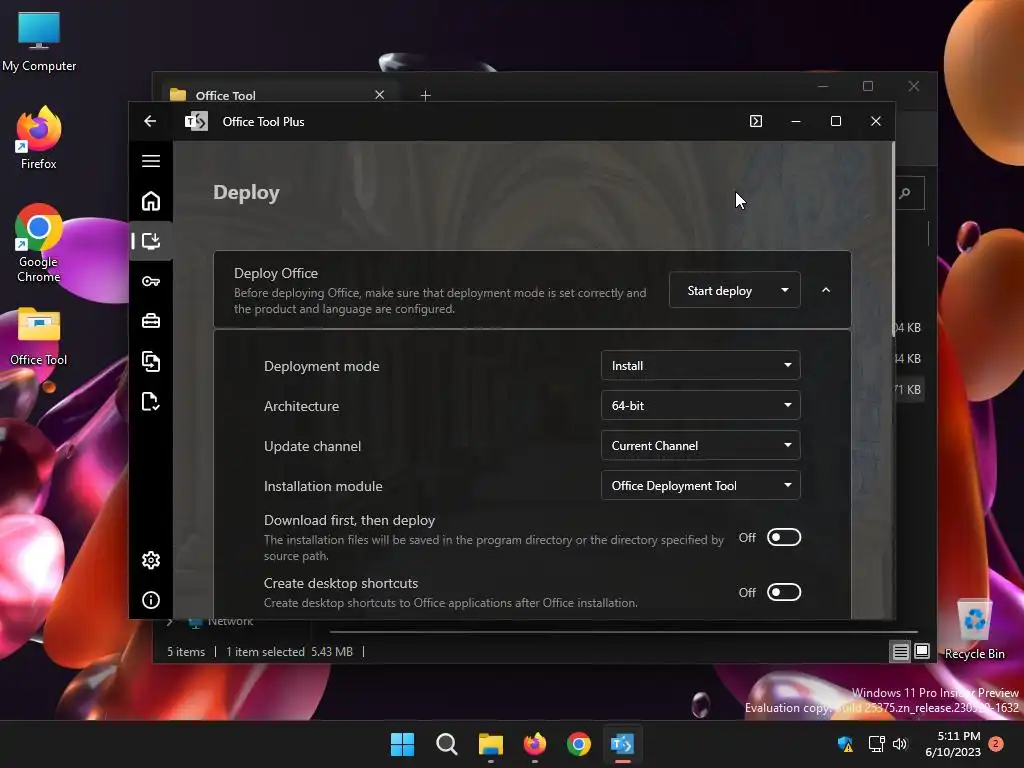The height and width of the screenshot is (768, 1024).
Task: Open the Deployment mode dropdown
Action: [701, 366]
